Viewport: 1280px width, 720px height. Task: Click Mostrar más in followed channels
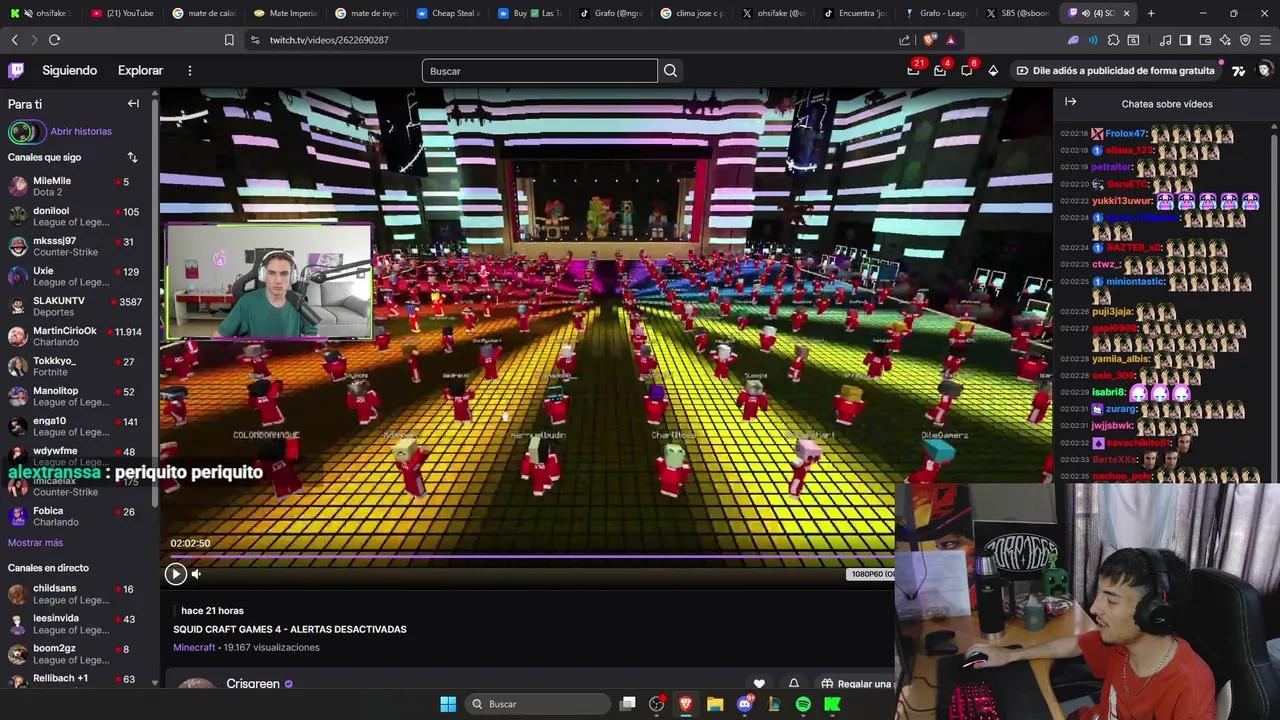click(35, 542)
